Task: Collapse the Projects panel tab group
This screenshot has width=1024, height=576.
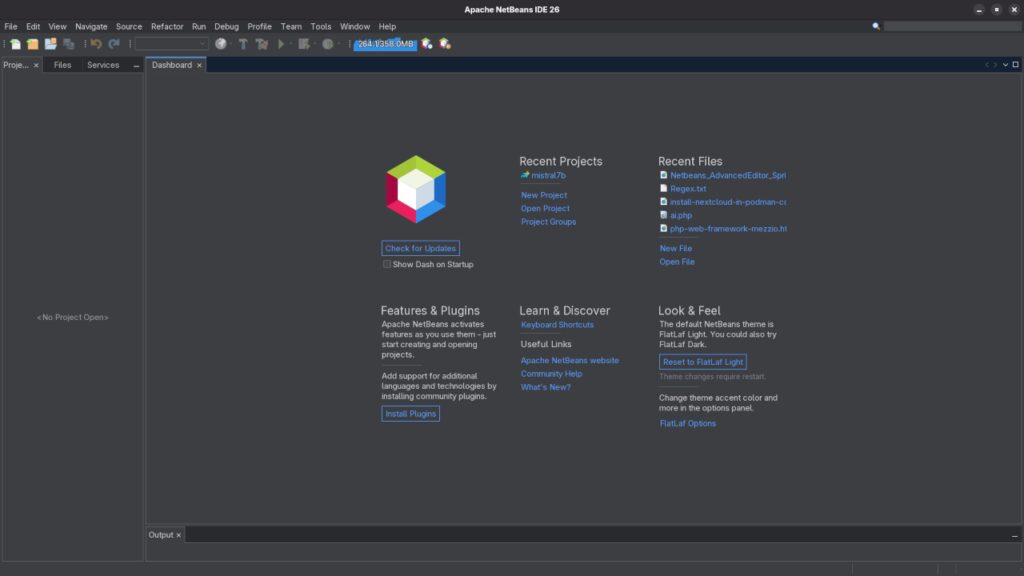Action: click(137, 64)
